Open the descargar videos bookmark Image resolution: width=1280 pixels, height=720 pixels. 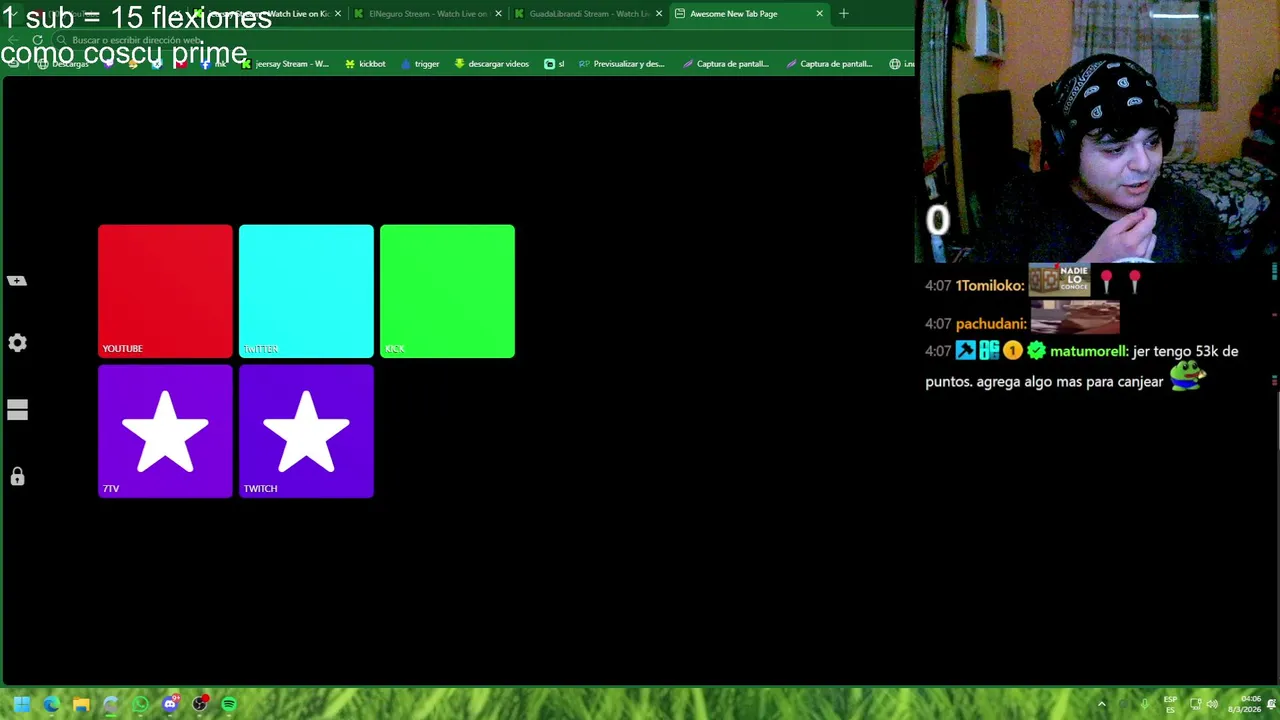[491, 64]
